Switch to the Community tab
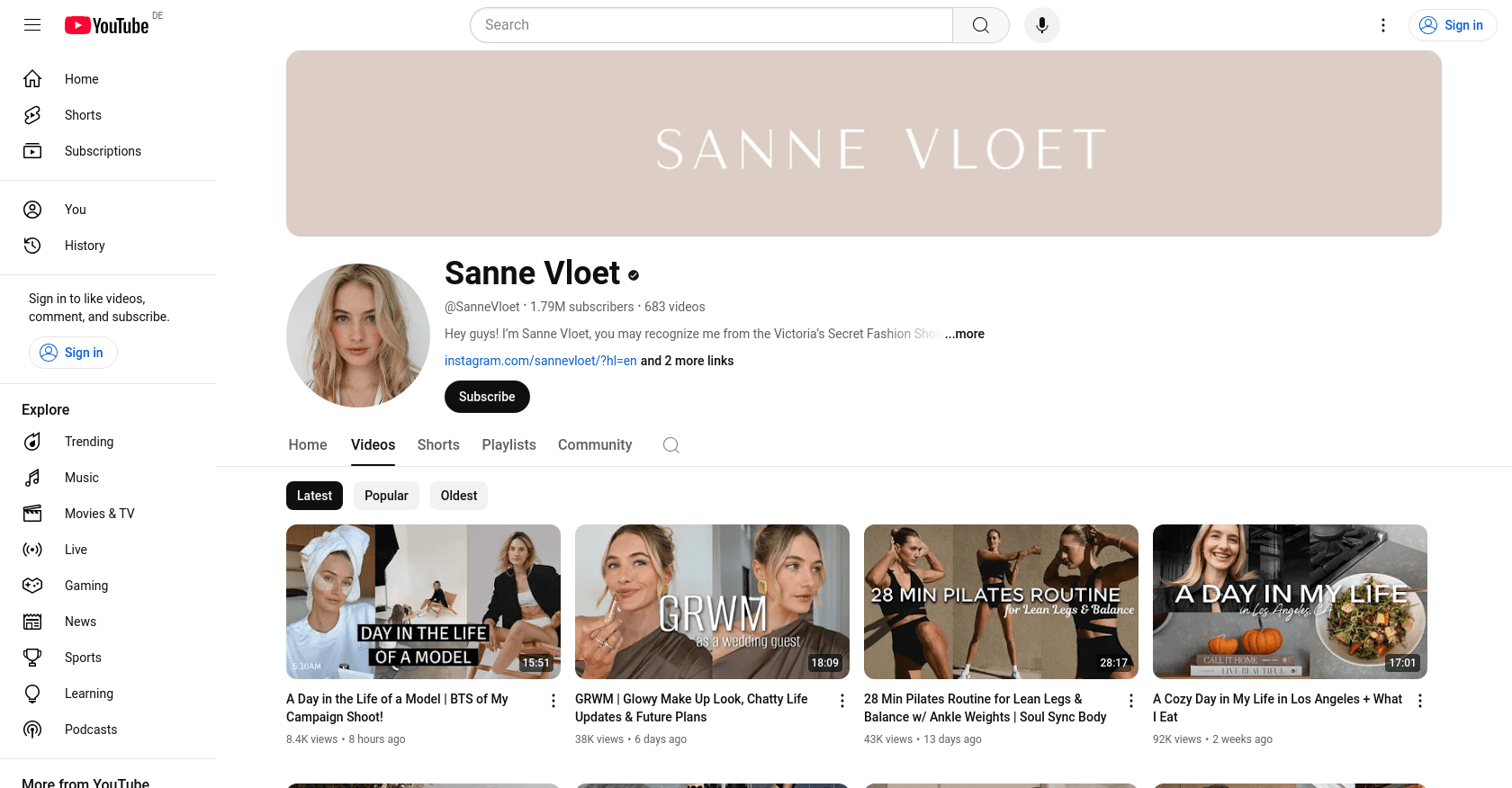1512x788 pixels. click(x=595, y=445)
